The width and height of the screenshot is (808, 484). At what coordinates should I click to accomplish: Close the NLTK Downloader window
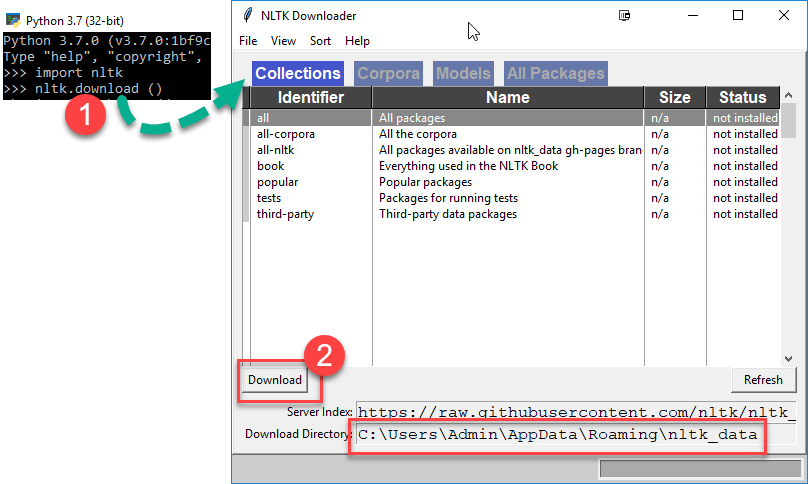pos(784,15)
